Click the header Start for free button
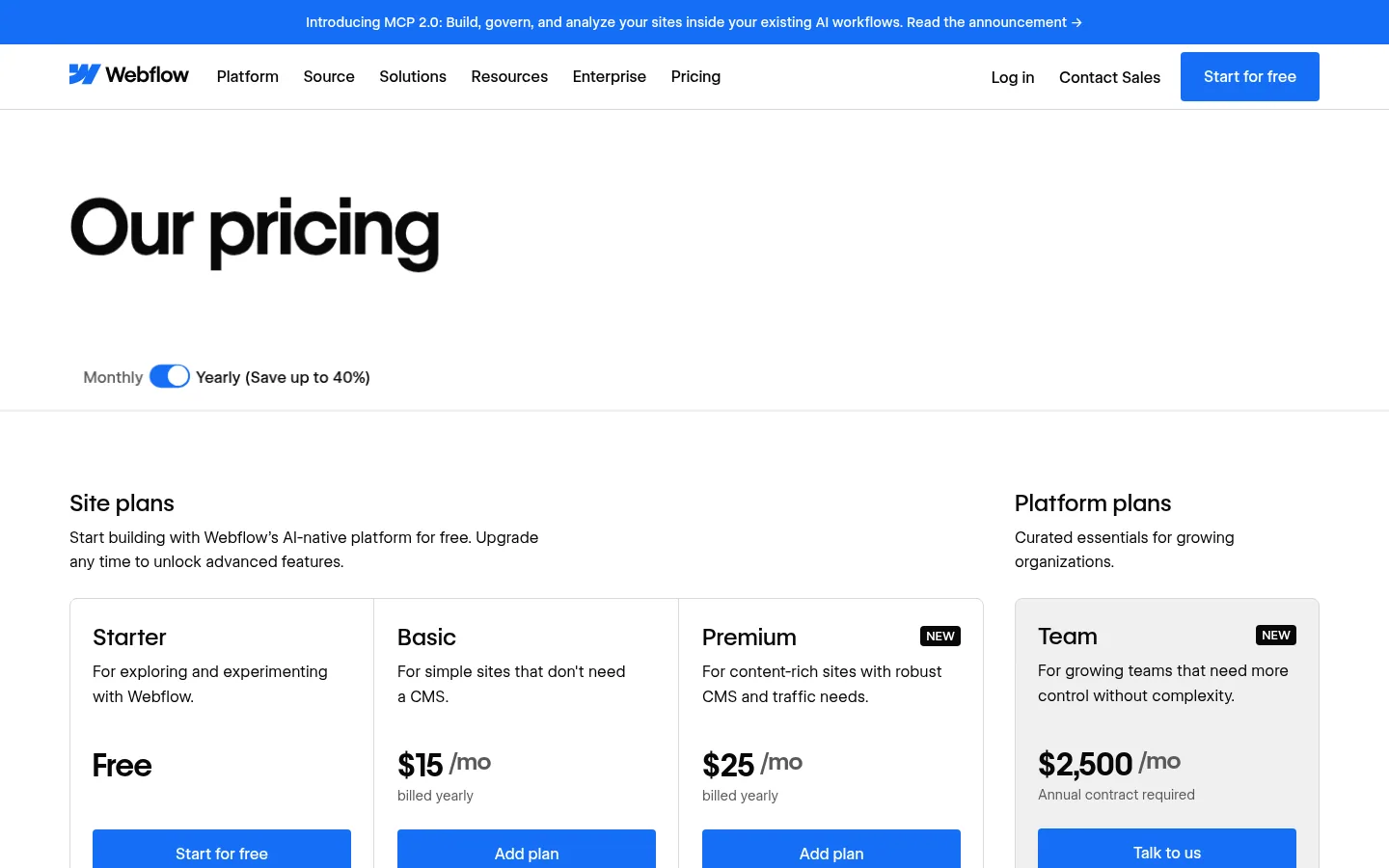Viewport: 1389px width, 868px height. click(1250, 76)
